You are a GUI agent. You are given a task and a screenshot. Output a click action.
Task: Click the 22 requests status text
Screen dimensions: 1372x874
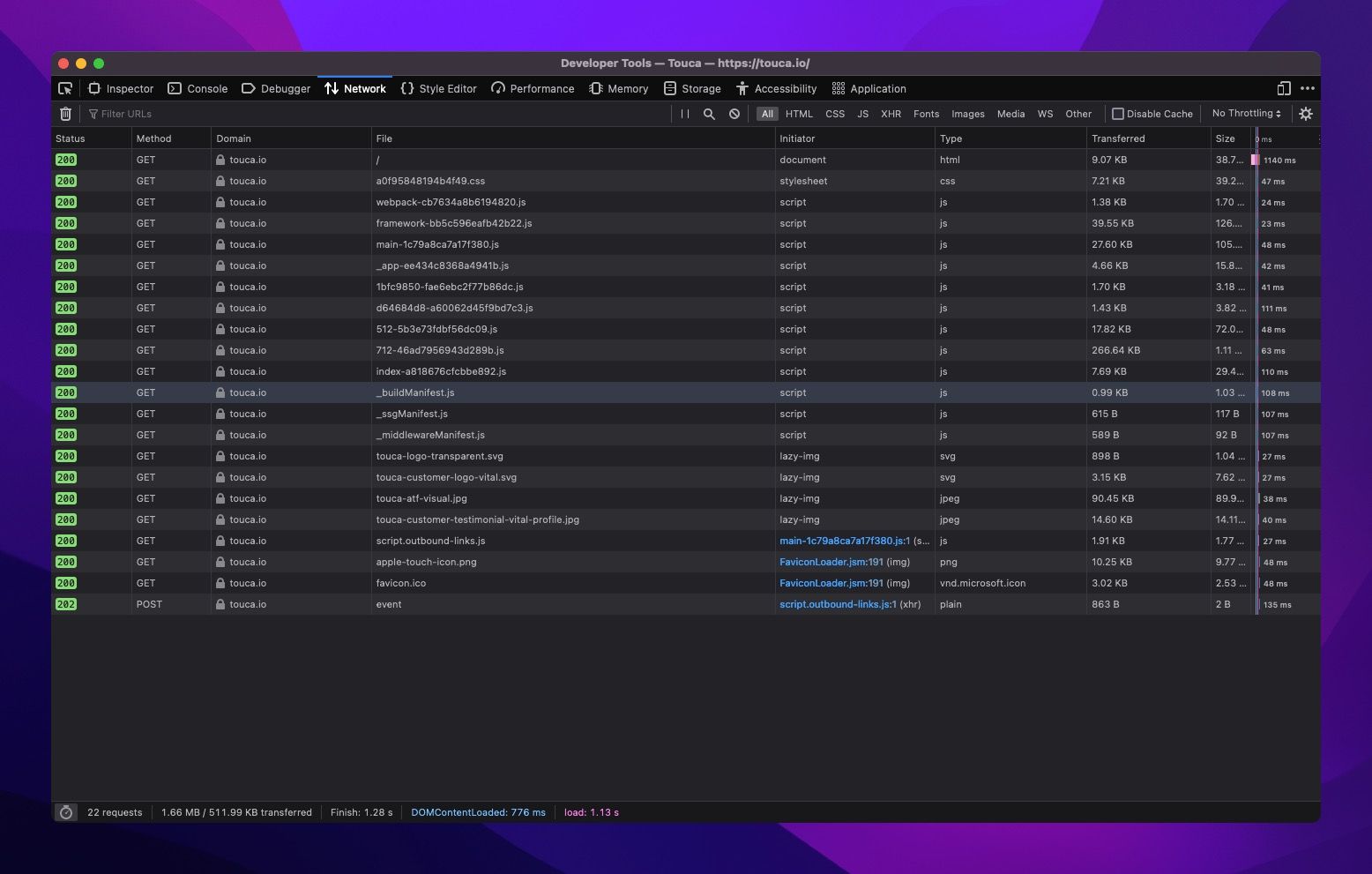pos(115,812)
